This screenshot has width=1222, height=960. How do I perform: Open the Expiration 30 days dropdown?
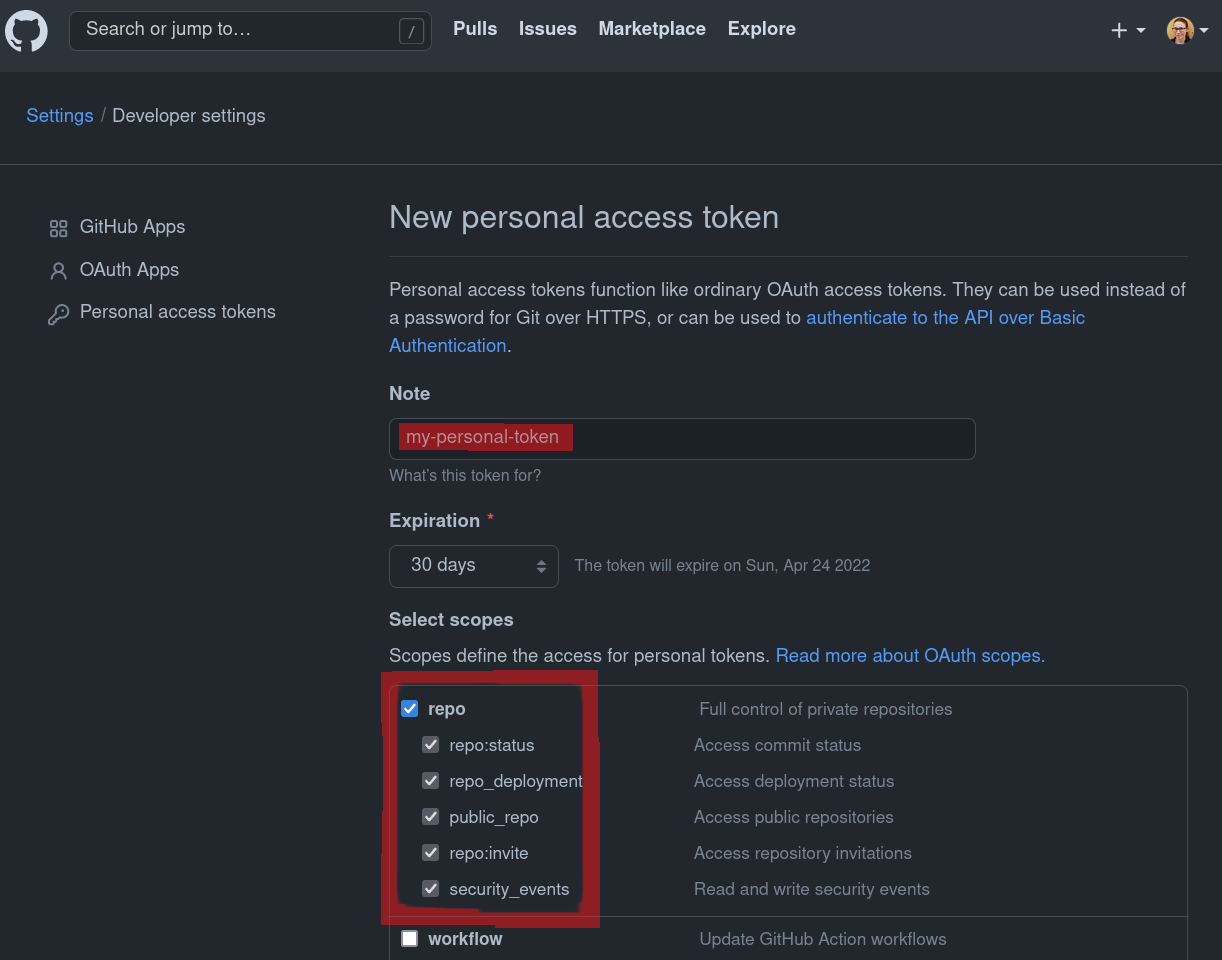473,566
